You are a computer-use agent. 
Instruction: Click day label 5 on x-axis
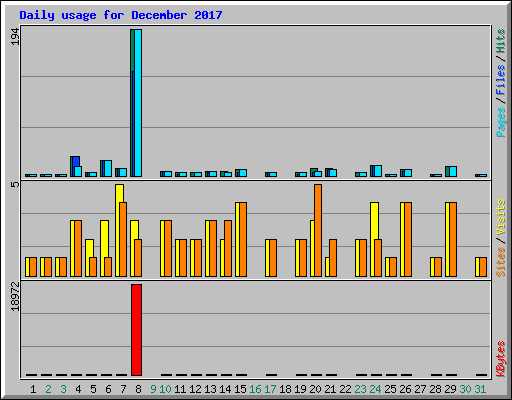[x=93, y=389]
